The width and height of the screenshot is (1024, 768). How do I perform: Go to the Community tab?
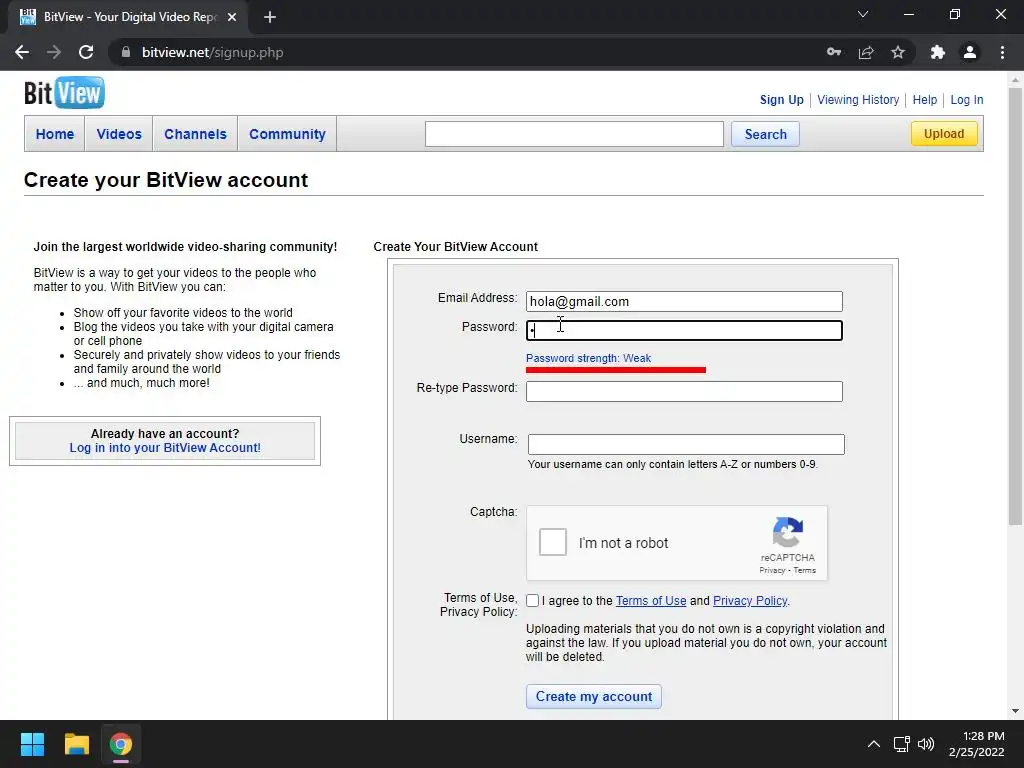287,134
